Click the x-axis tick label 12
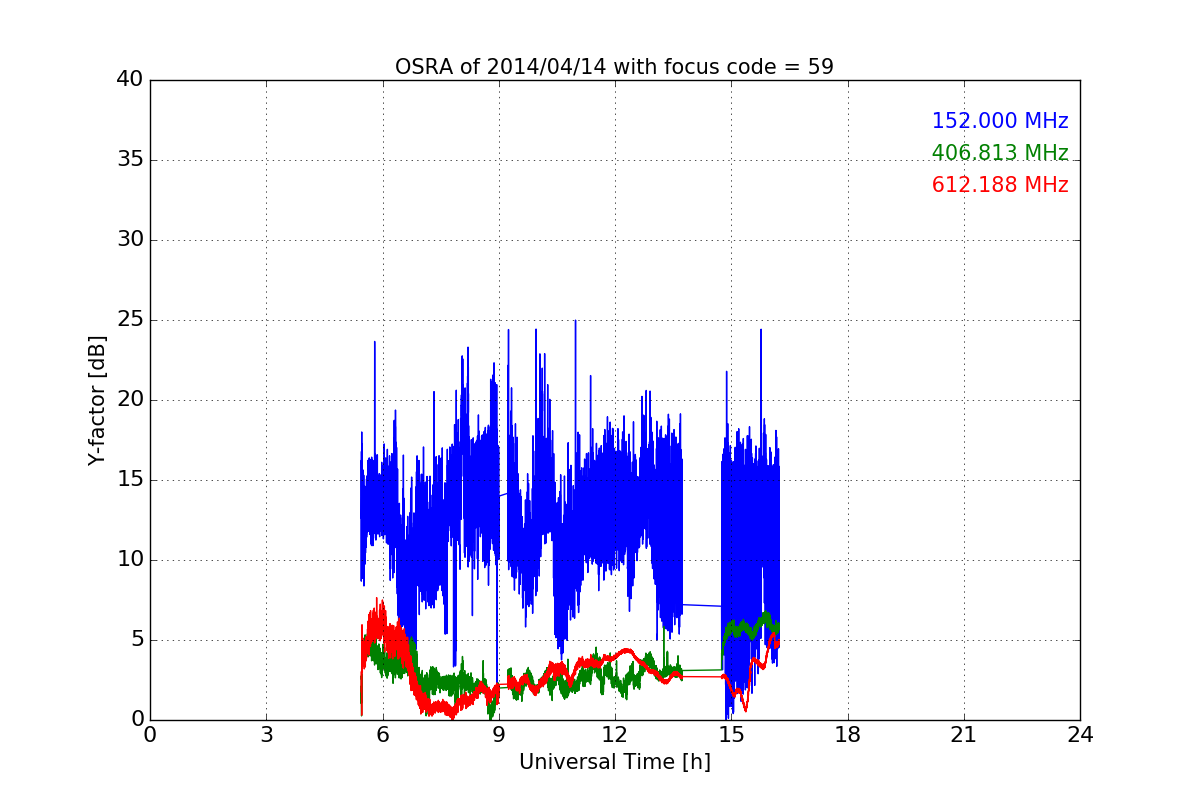The width and height of the screenshot is (1200, 800). pyautogui.click(x=615, y=735)
